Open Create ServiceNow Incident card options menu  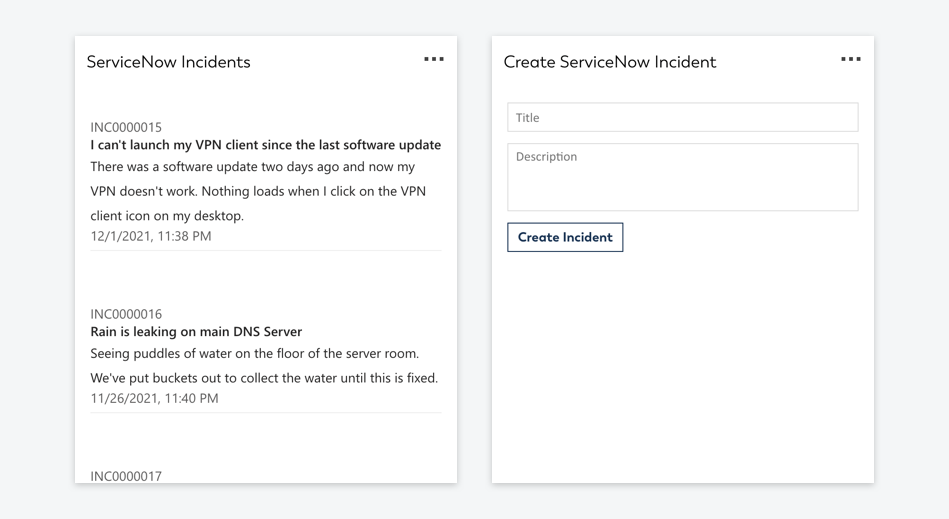pyautogui.click(x=850, y=59)
